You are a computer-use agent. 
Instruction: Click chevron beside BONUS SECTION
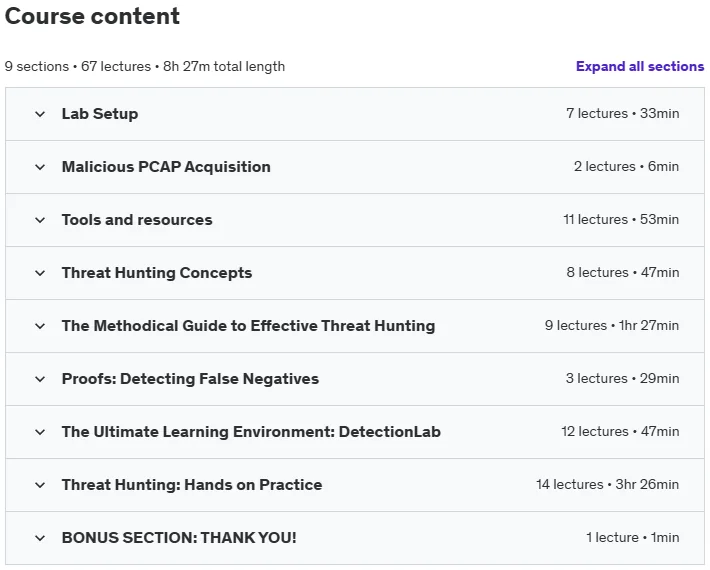(x=40, y=538)
